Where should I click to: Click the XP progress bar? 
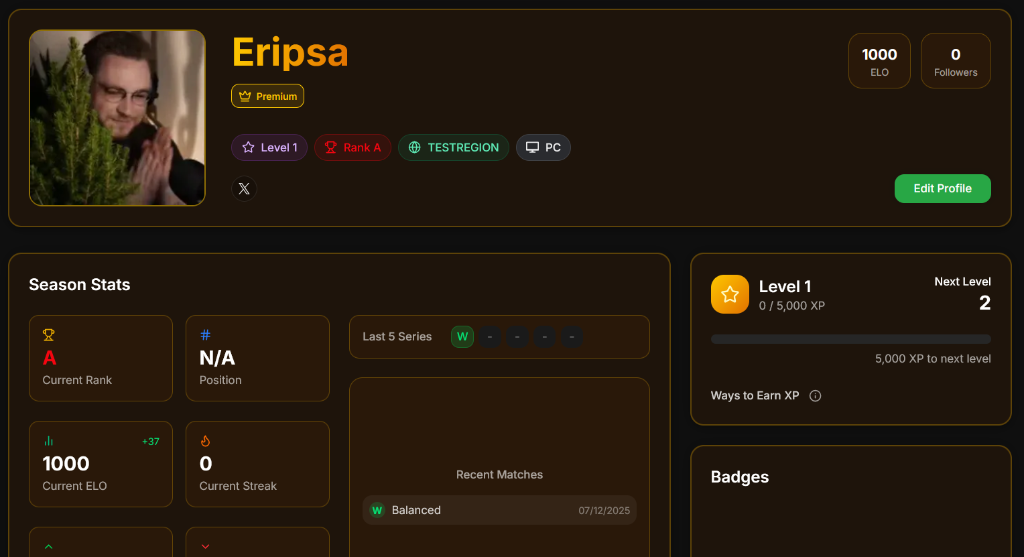(850, 339)
